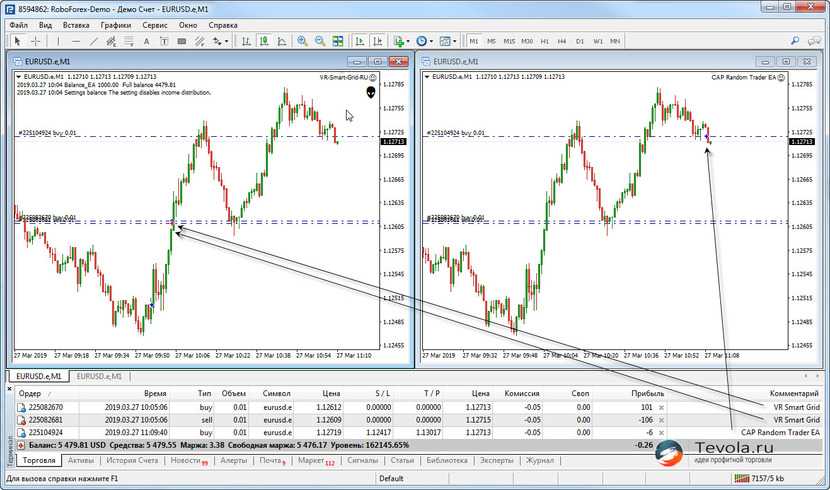
Task: Select the horizontal line tool
Action: tap(77, 41)
